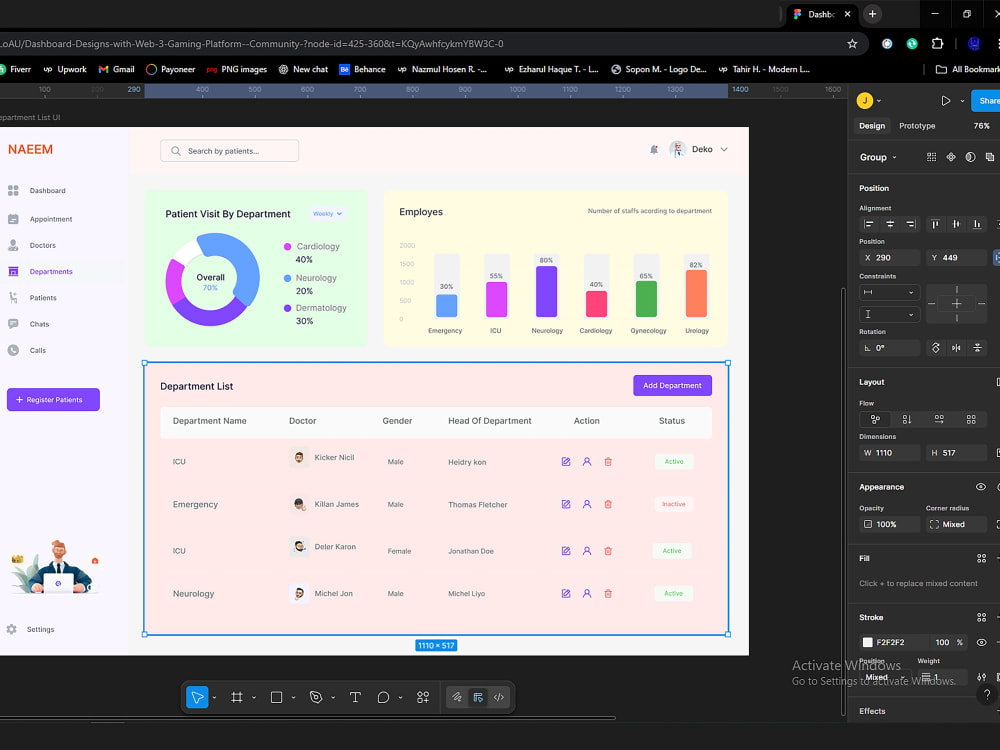Select vertical flow layout option
The height and width of the screenshot is (750, 1000).
[907, 419]
